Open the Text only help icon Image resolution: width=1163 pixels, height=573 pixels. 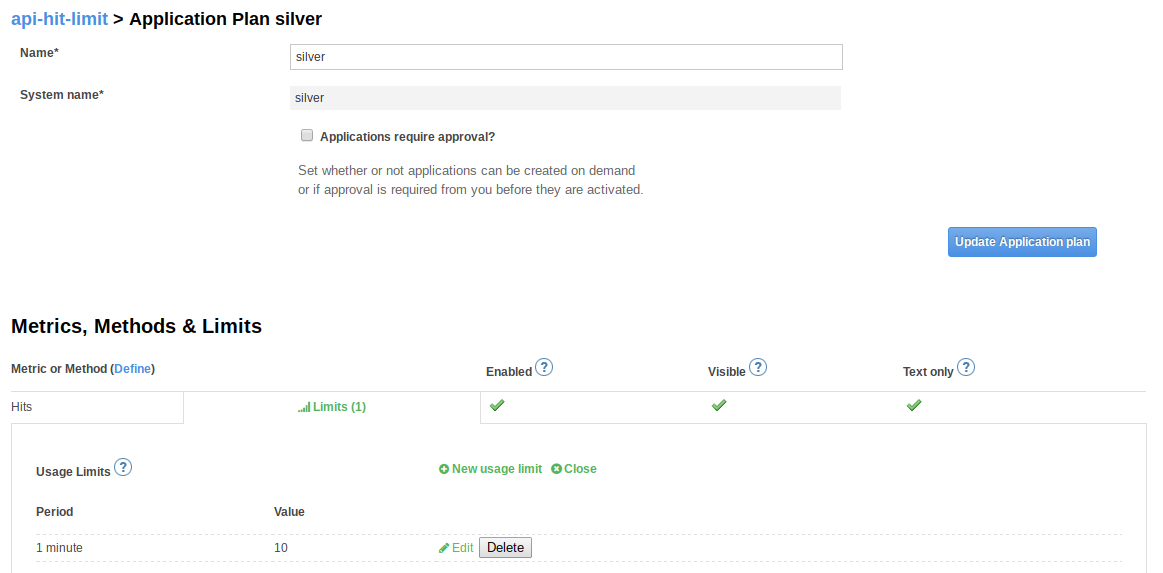point(966,368)
